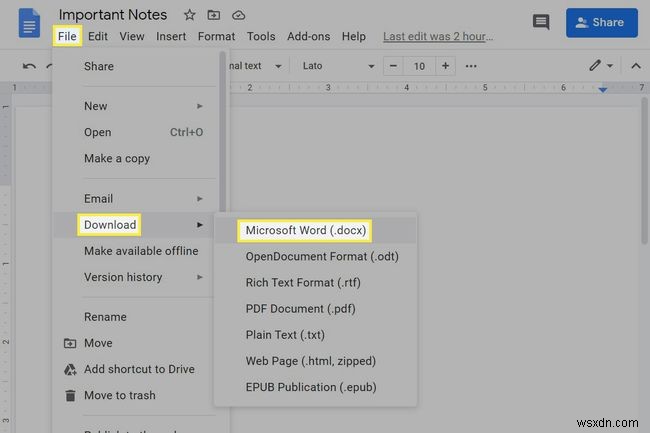This screenshot has height=433, width=650.
Task: Click the move to folder icon beside title
Action: [x=213, y=15]
